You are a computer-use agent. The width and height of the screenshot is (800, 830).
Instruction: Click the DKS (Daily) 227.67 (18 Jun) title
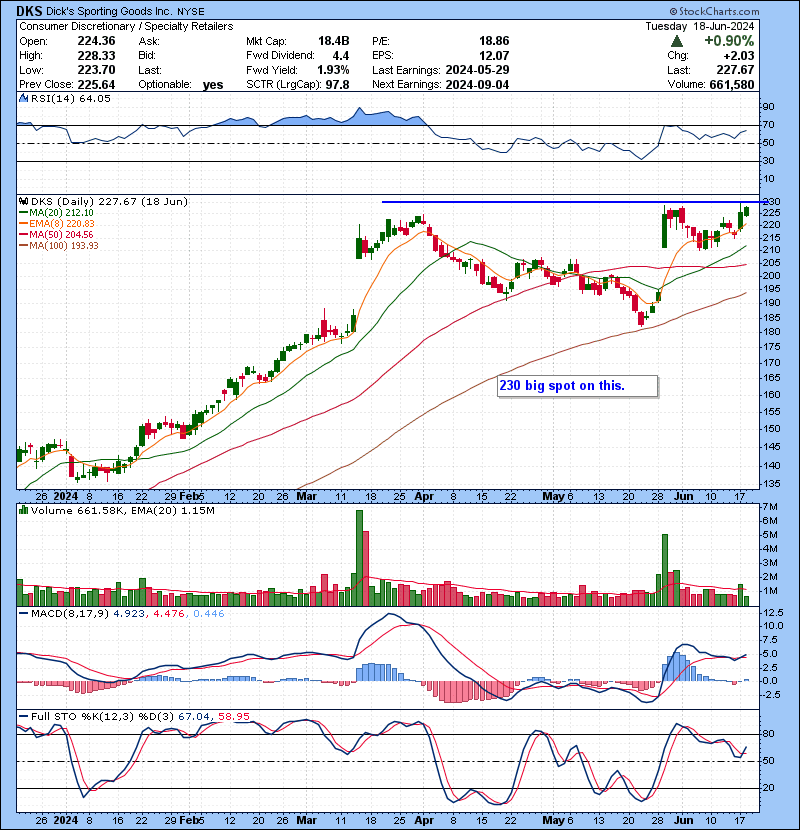(x=109, y=201)
